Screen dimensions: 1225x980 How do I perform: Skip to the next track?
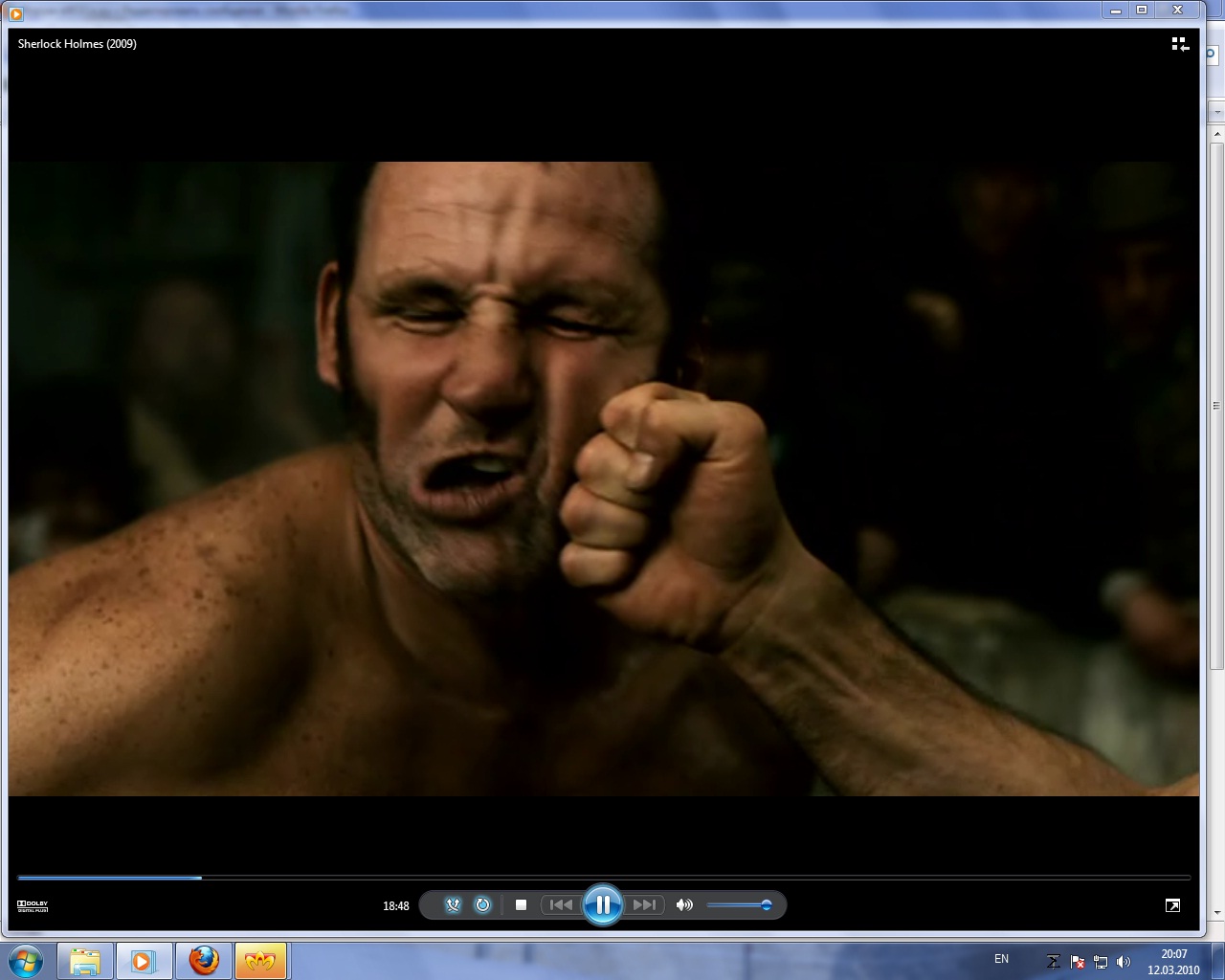coord(644,904)
